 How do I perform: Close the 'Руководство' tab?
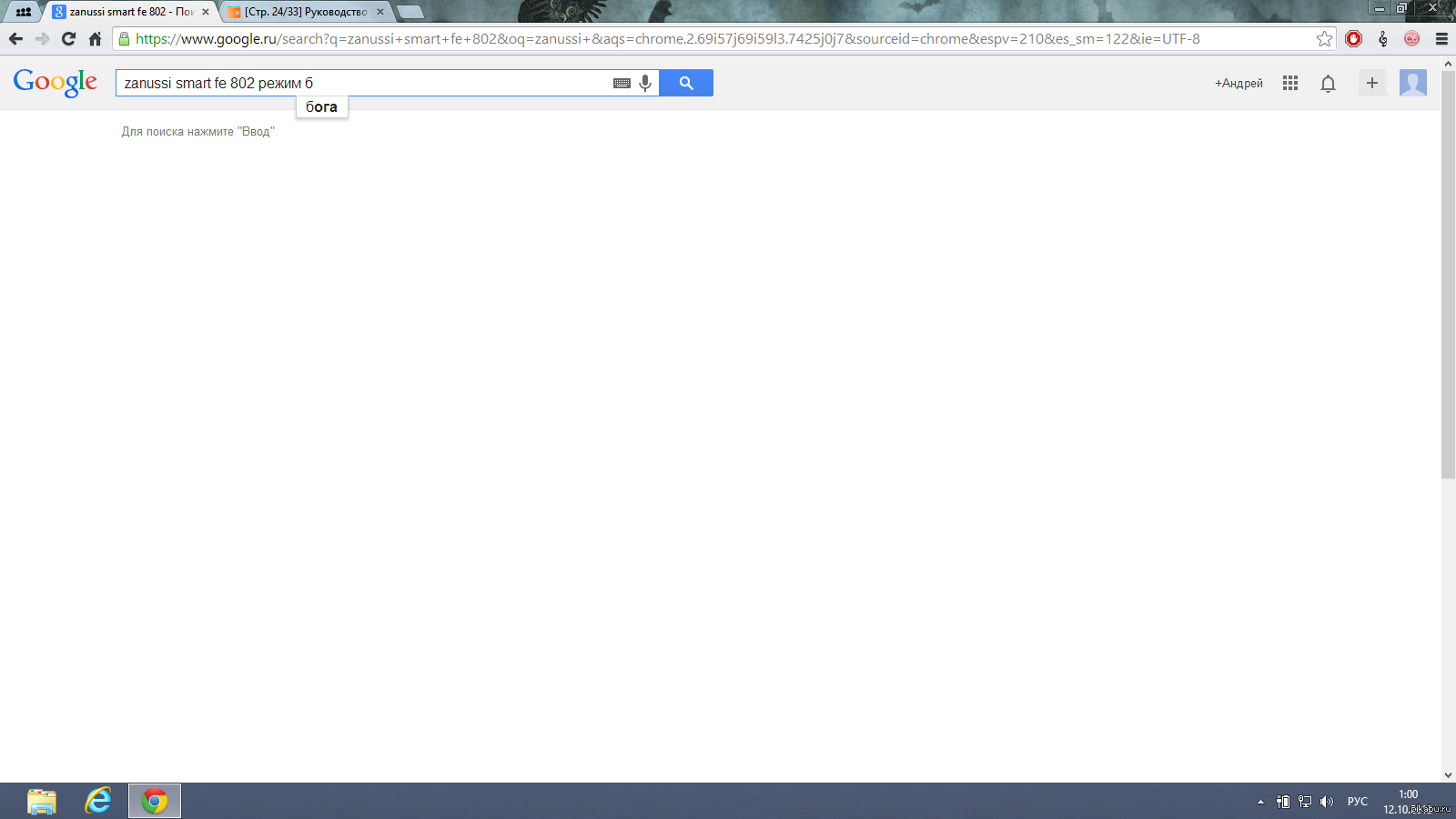click(x=380, y=12)
